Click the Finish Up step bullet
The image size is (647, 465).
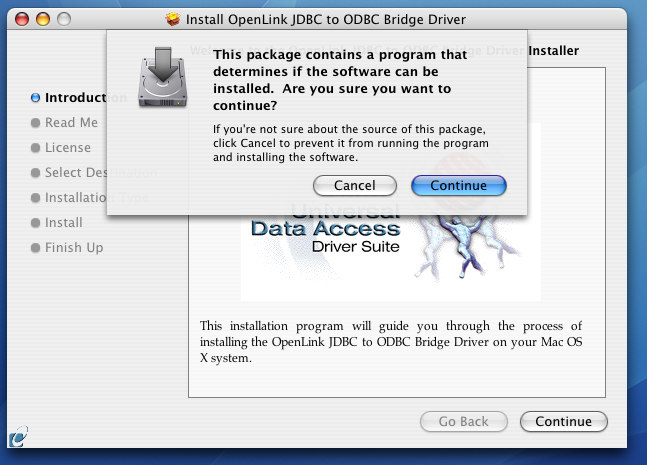[35, 248]
